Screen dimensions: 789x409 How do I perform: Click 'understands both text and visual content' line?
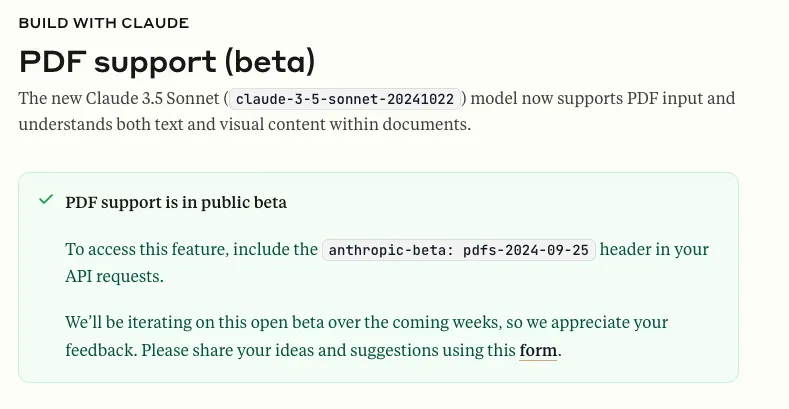(x=244, y=125)
